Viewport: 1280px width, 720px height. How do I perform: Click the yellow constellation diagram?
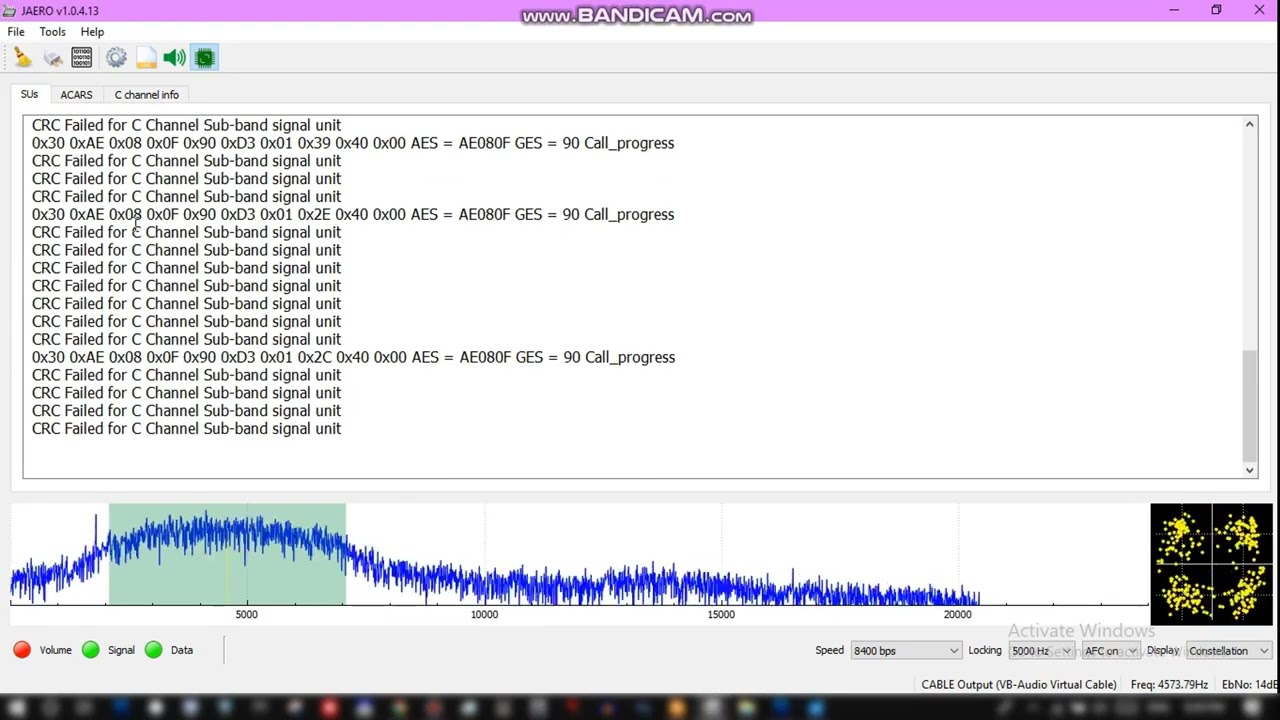point(1211,564)
